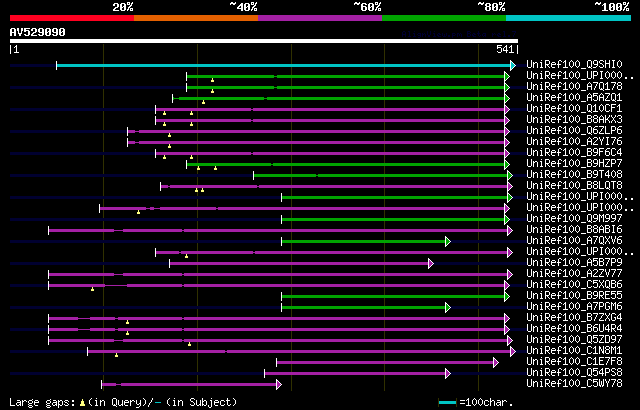Open the UniRef100_B8AKX3 hit label
The width and height of the screenshot is (640, 410).
coord(574,120)
